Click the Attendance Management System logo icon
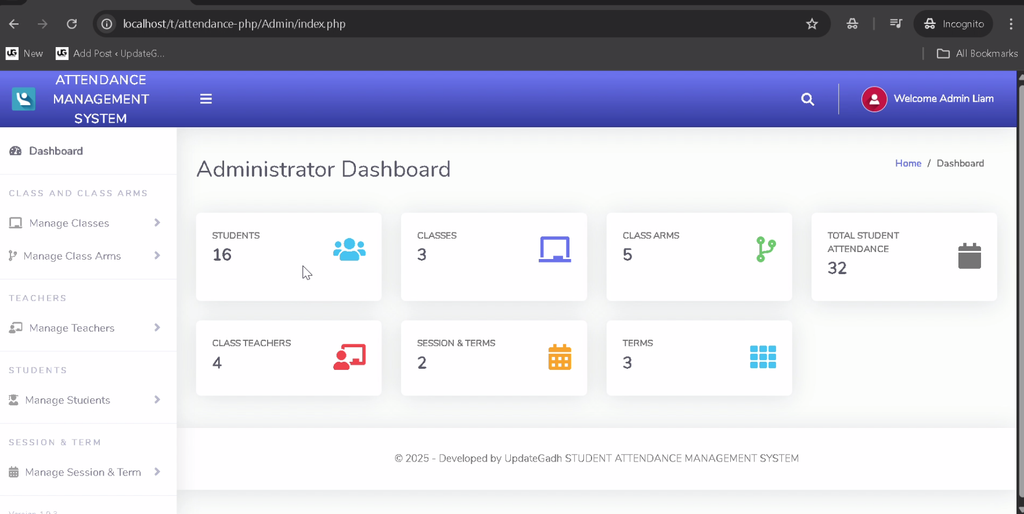Screen dimensions: 1024x514 tap(24, 99)
